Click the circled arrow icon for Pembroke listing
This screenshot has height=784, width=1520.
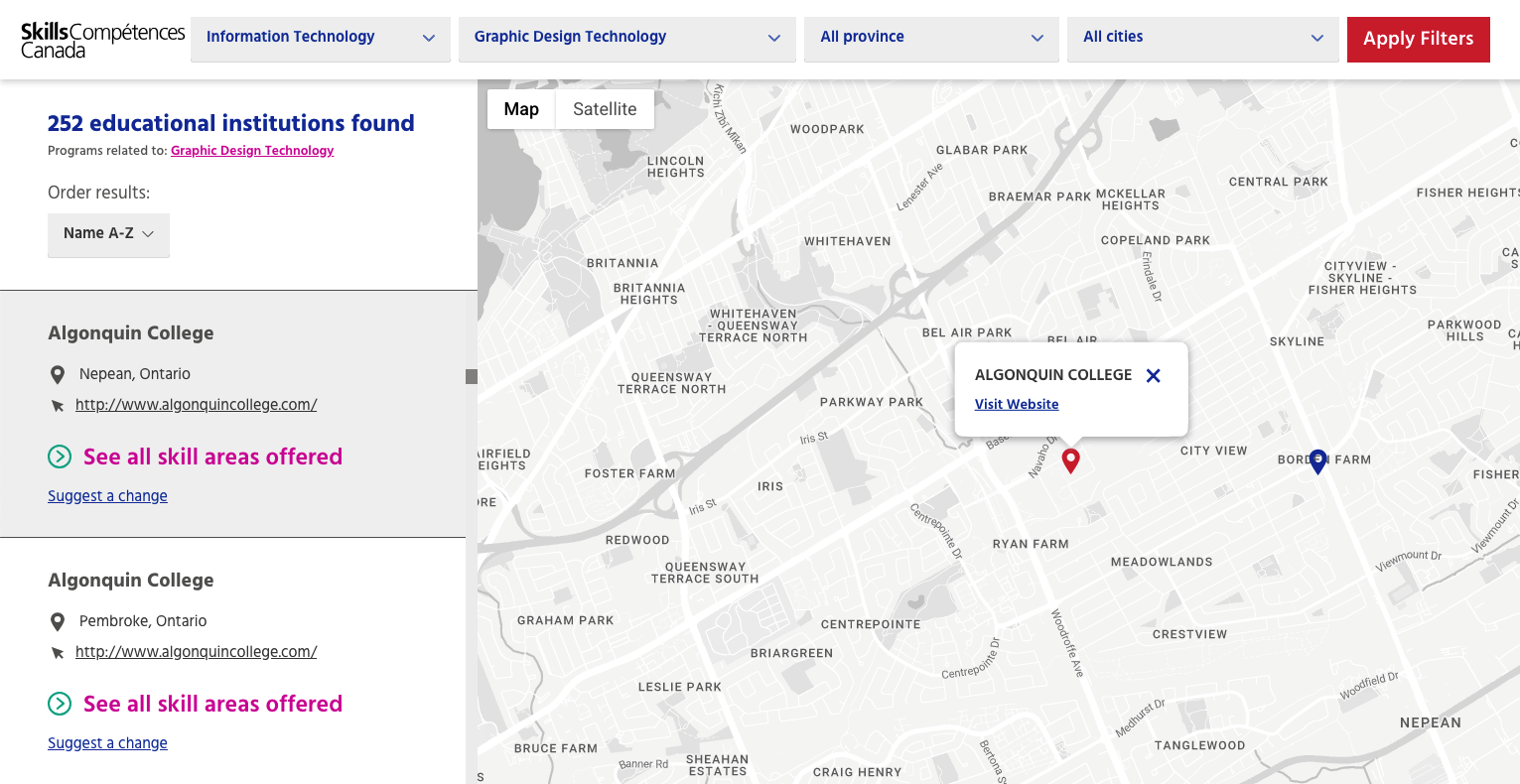tap(60, 704)
